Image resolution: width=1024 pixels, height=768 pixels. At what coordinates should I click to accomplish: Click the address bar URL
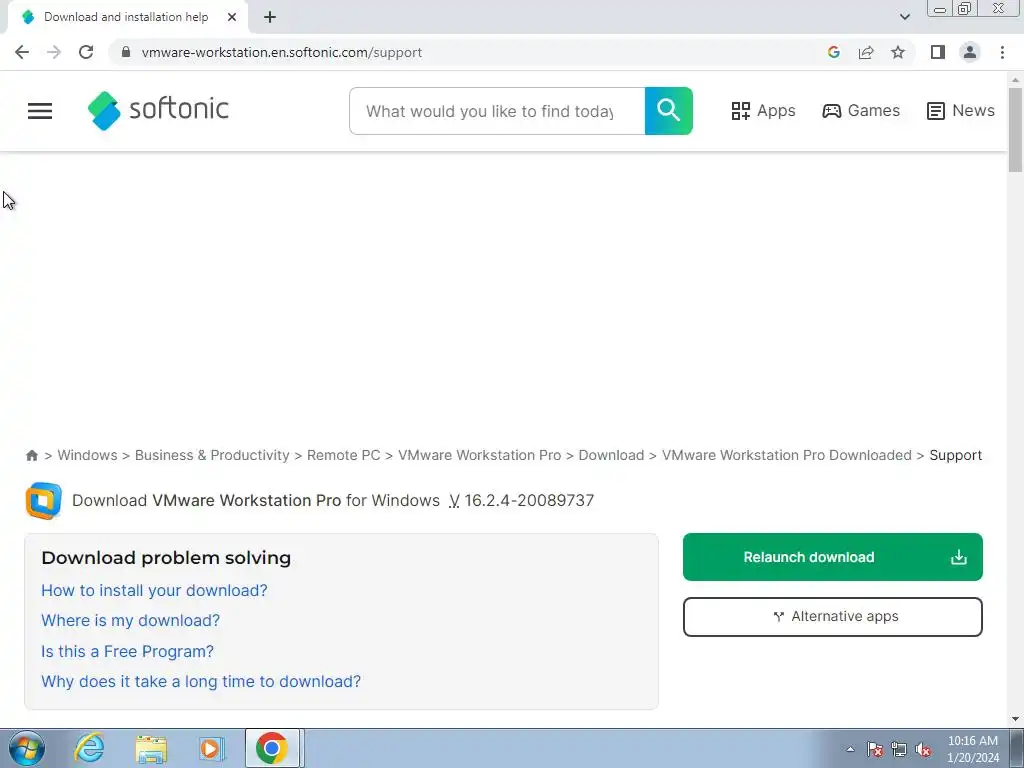point(281,52)
